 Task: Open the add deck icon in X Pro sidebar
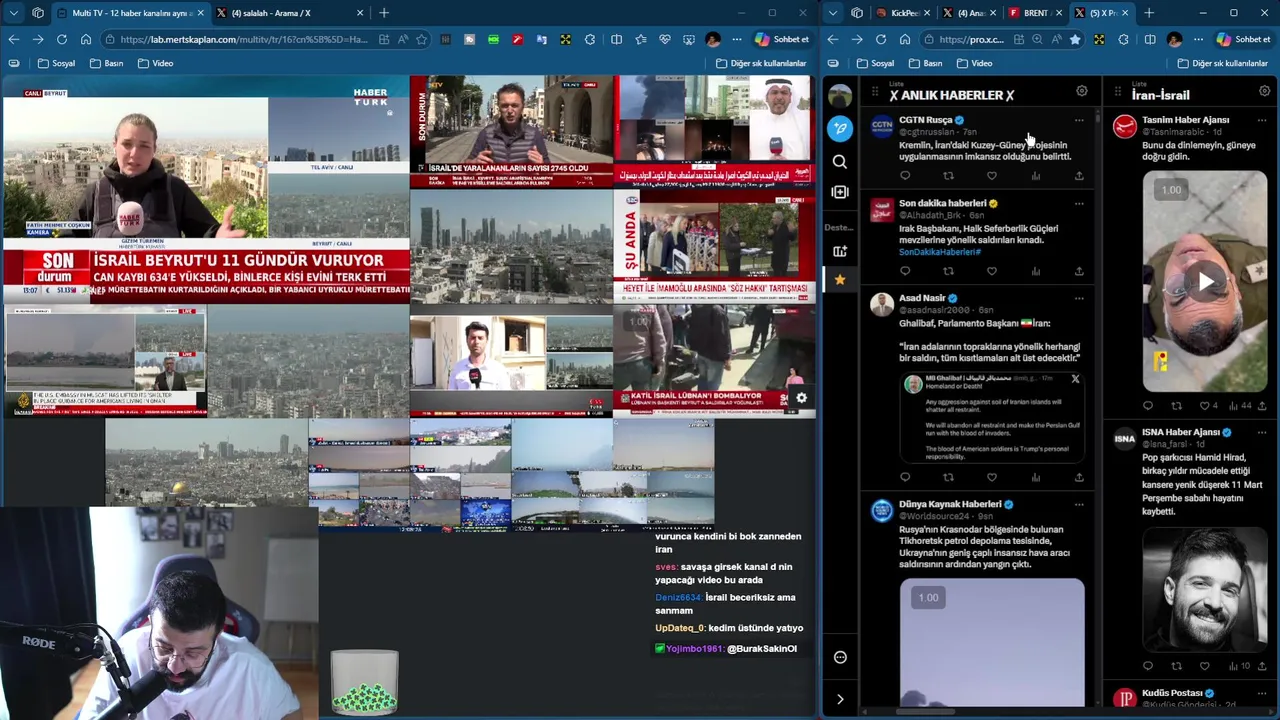(840, 251)
